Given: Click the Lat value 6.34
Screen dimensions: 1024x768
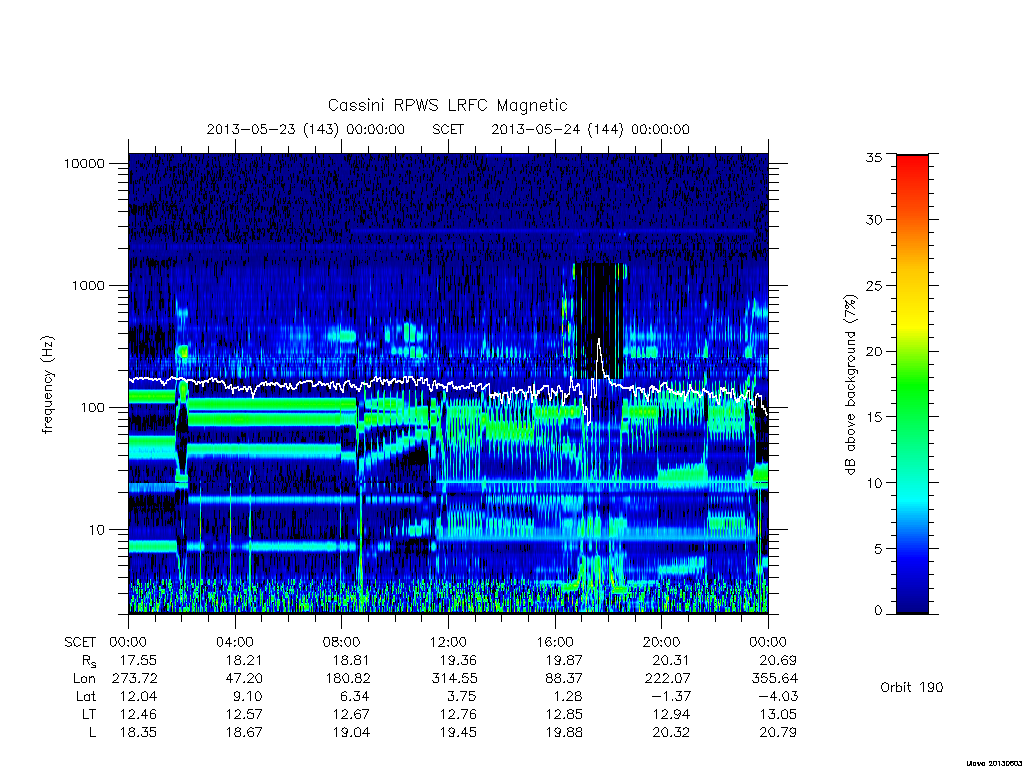Looking at the screenshot, I should pos(355,697).
